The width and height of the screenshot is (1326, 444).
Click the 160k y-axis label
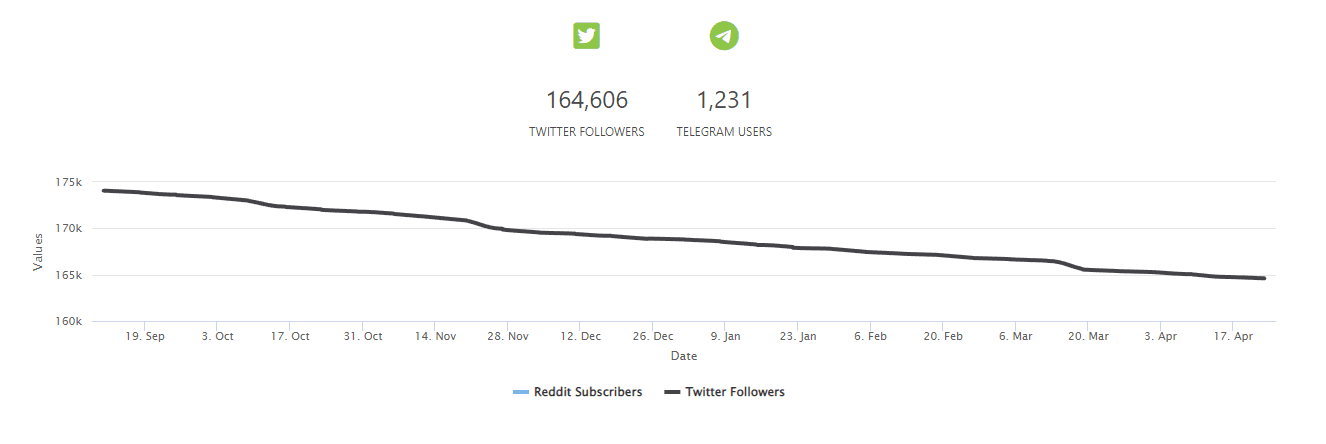pos(69,322)
